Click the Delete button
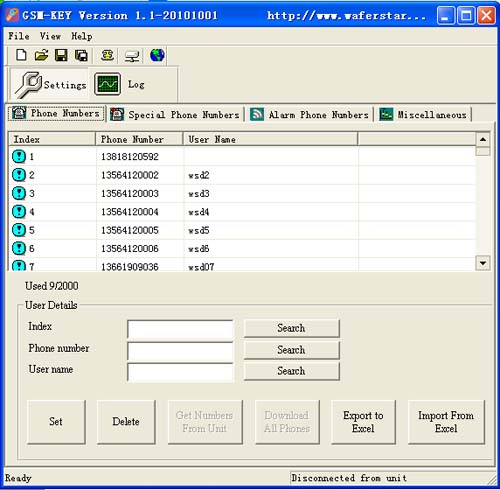 126,422
